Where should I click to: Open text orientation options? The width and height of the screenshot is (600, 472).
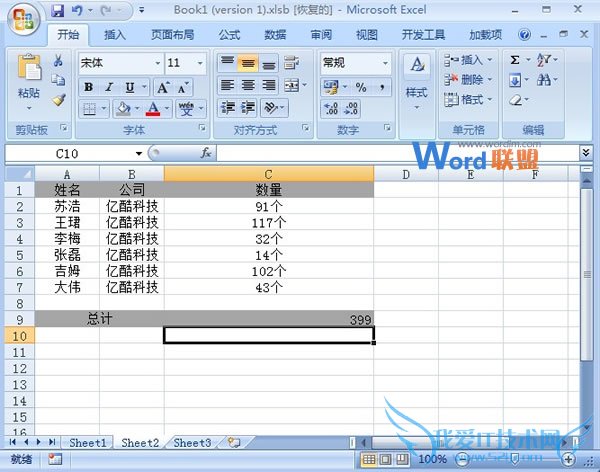point(271,108)
